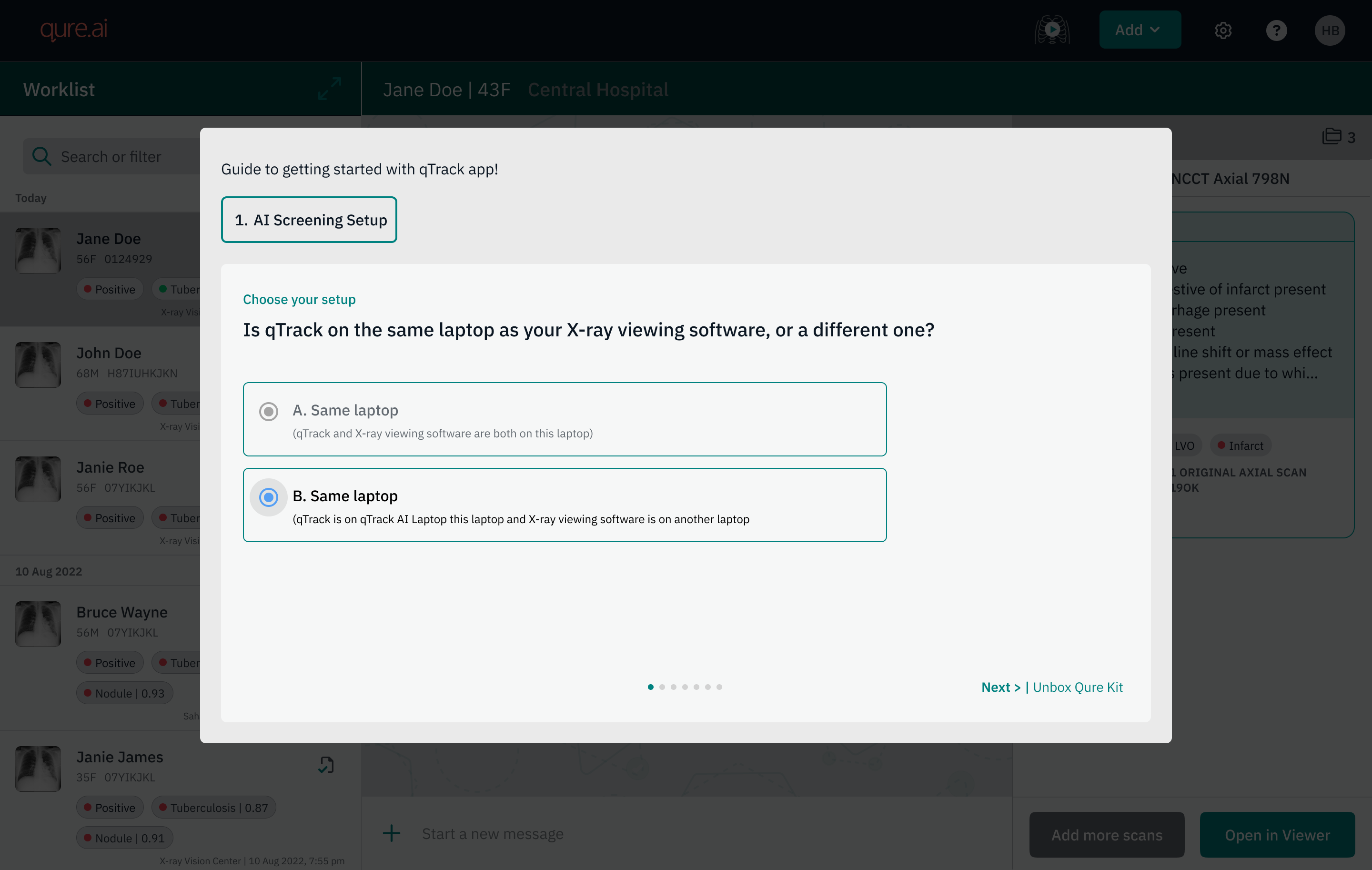Open Jane Doe X-ray thumbnail in worklist
This screenshot has width=1372, height=870.
tap(38, 250)
